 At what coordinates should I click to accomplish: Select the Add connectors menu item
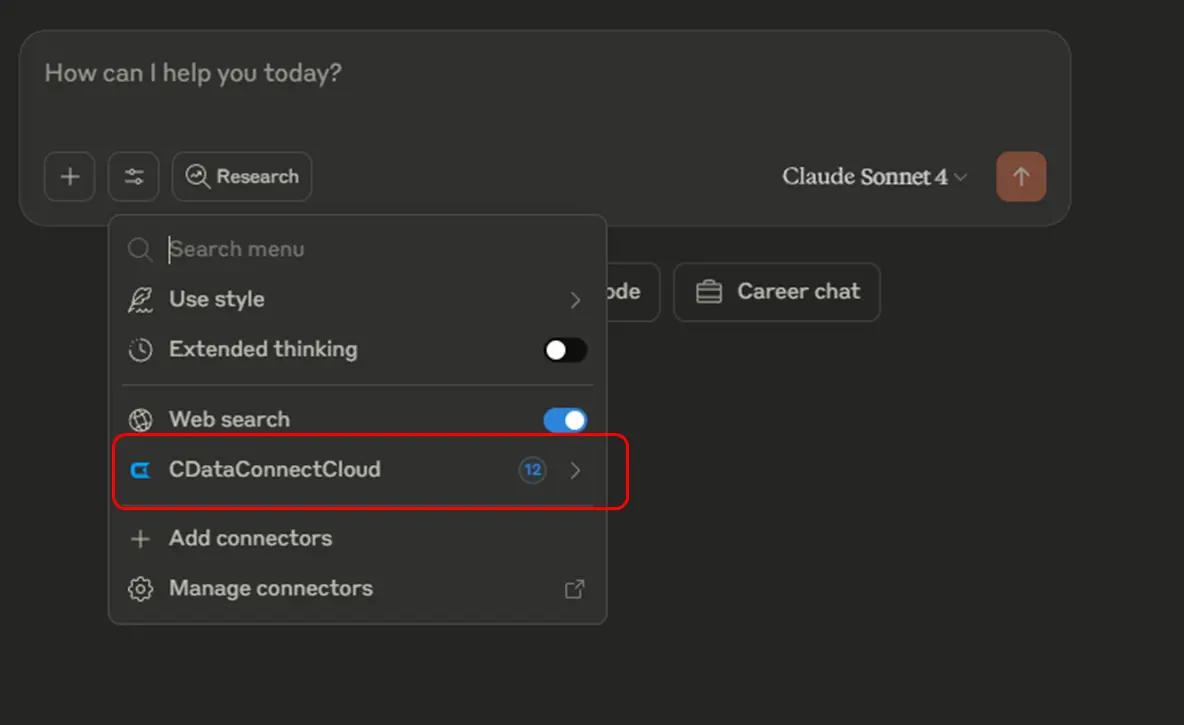tap(250, 539)
